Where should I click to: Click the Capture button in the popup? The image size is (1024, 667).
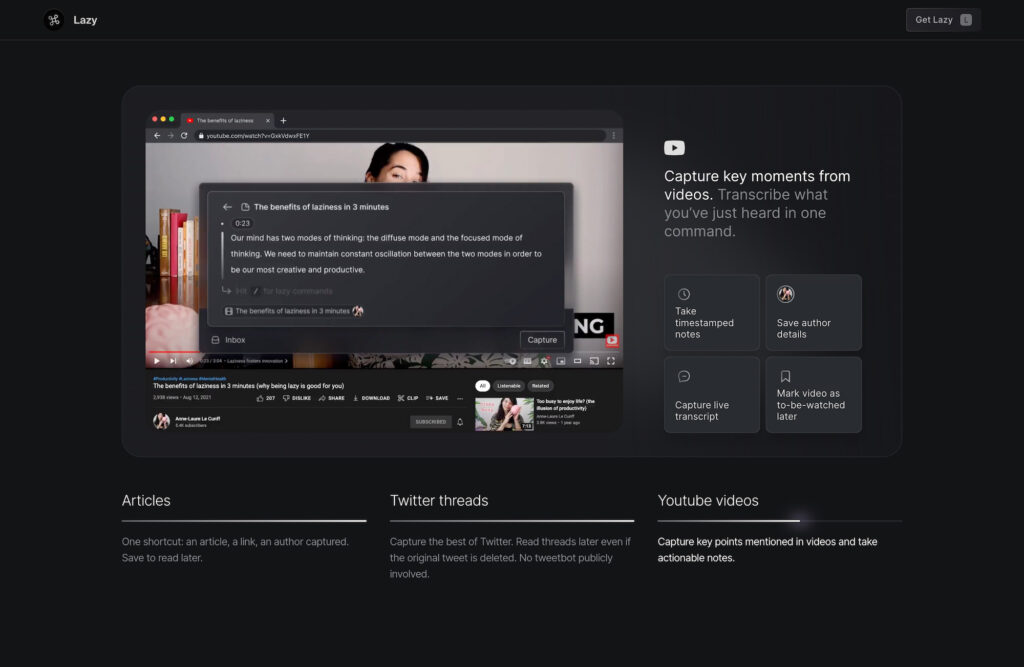[542, 340]
